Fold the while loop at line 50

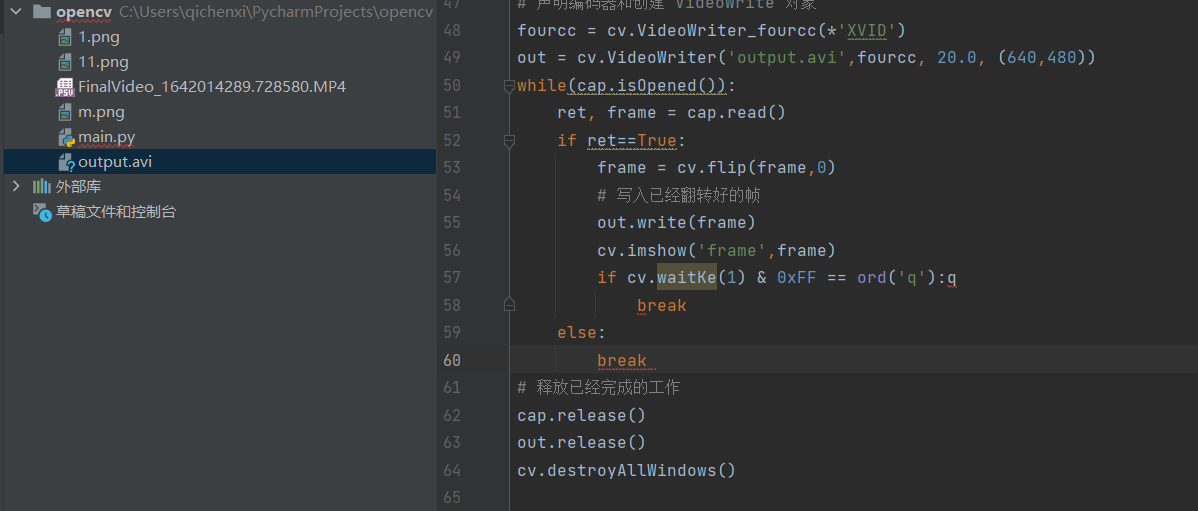509,86
